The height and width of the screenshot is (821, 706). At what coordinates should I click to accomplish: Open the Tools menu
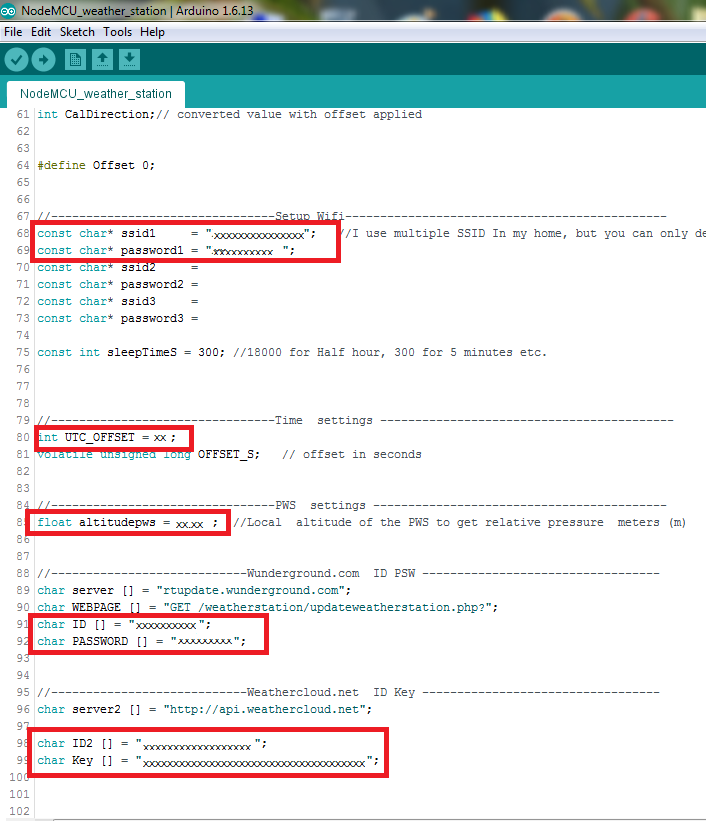coord(117,32)
